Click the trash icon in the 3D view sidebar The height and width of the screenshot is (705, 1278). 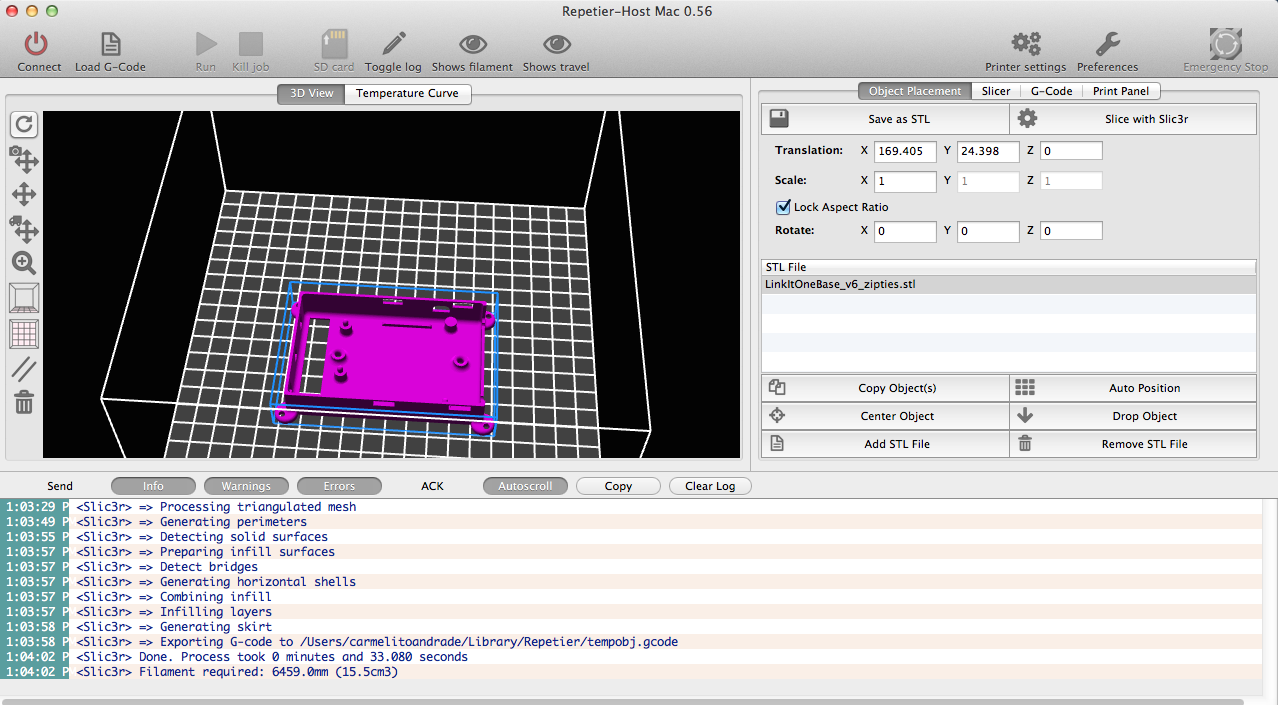tap(24, 402)
